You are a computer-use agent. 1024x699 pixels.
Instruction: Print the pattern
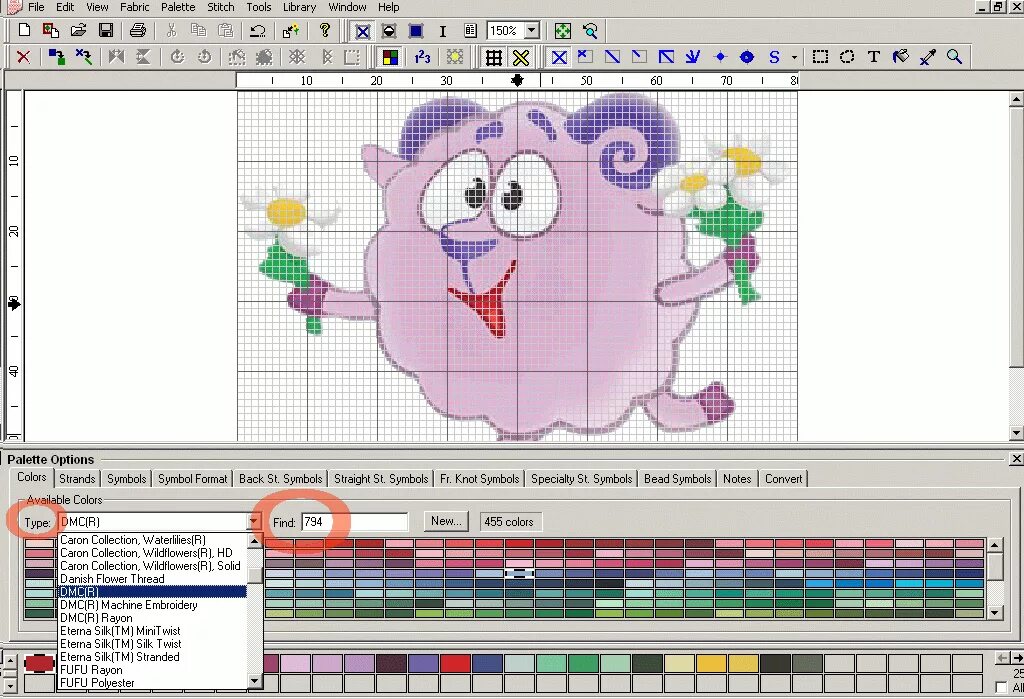click(x=138, y=30)
